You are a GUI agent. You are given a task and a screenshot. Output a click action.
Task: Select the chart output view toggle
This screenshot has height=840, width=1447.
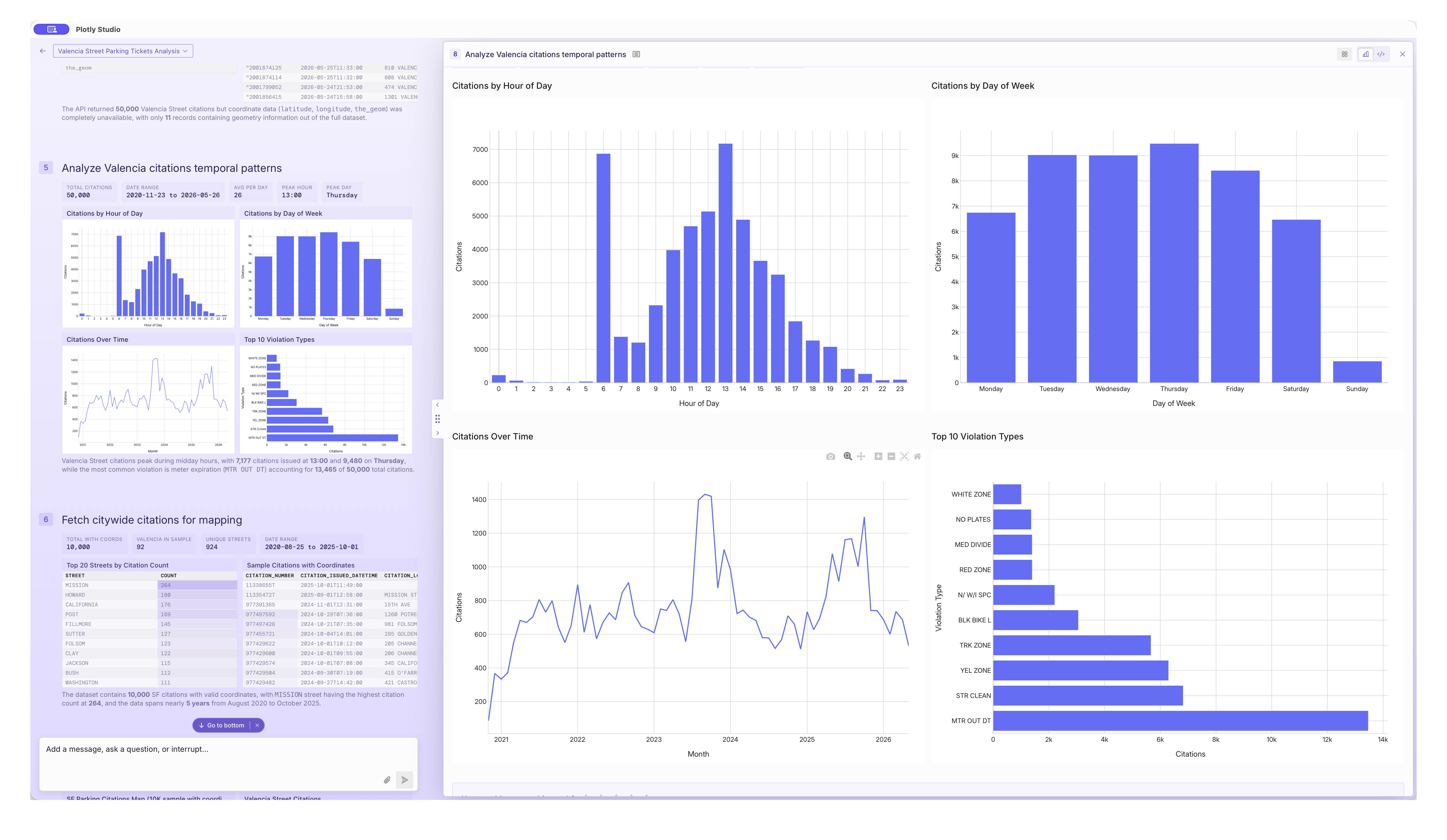(x=1365, y=54)
